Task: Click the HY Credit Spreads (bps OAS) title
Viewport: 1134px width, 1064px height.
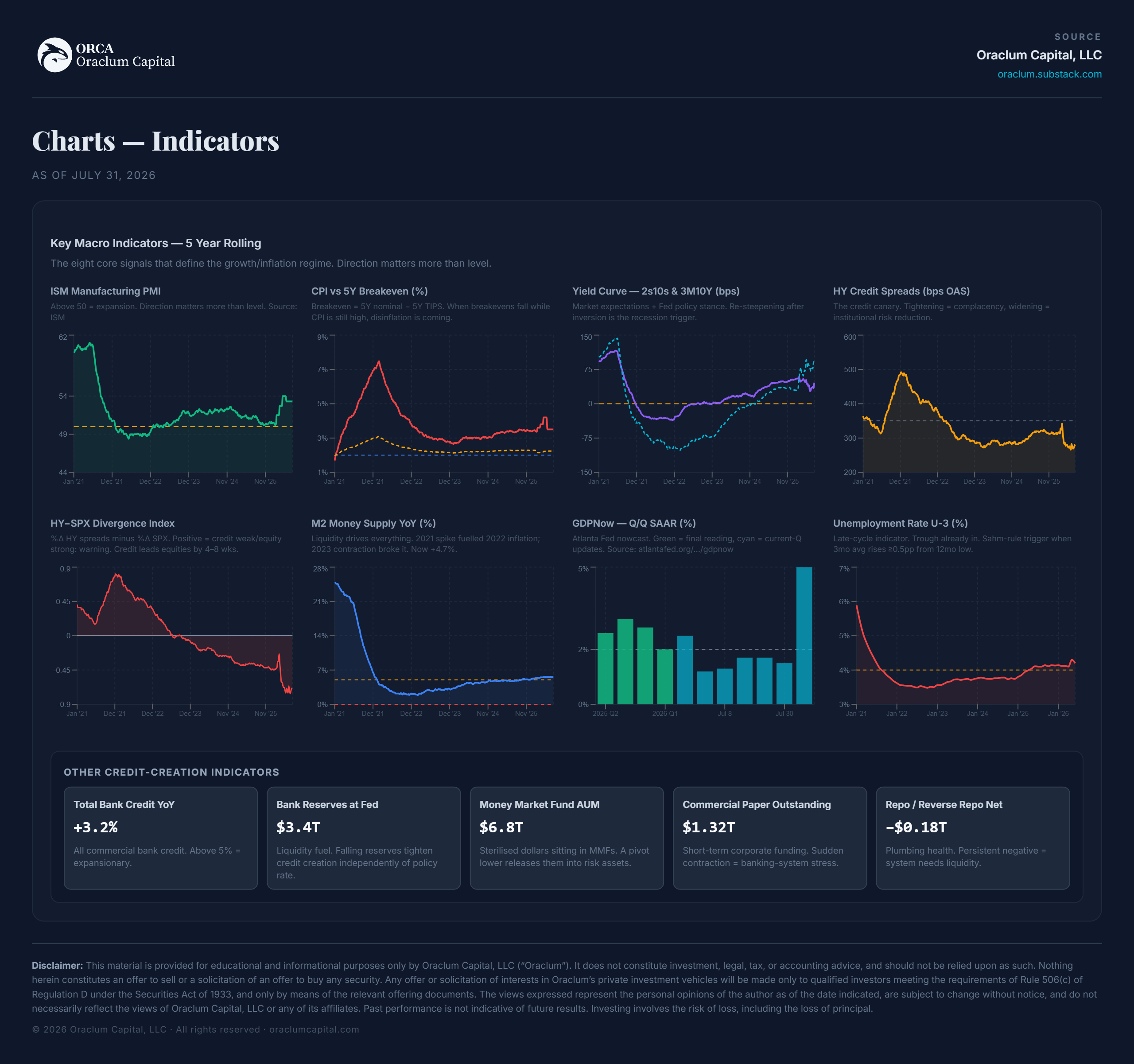Action: tap(901, 291)
